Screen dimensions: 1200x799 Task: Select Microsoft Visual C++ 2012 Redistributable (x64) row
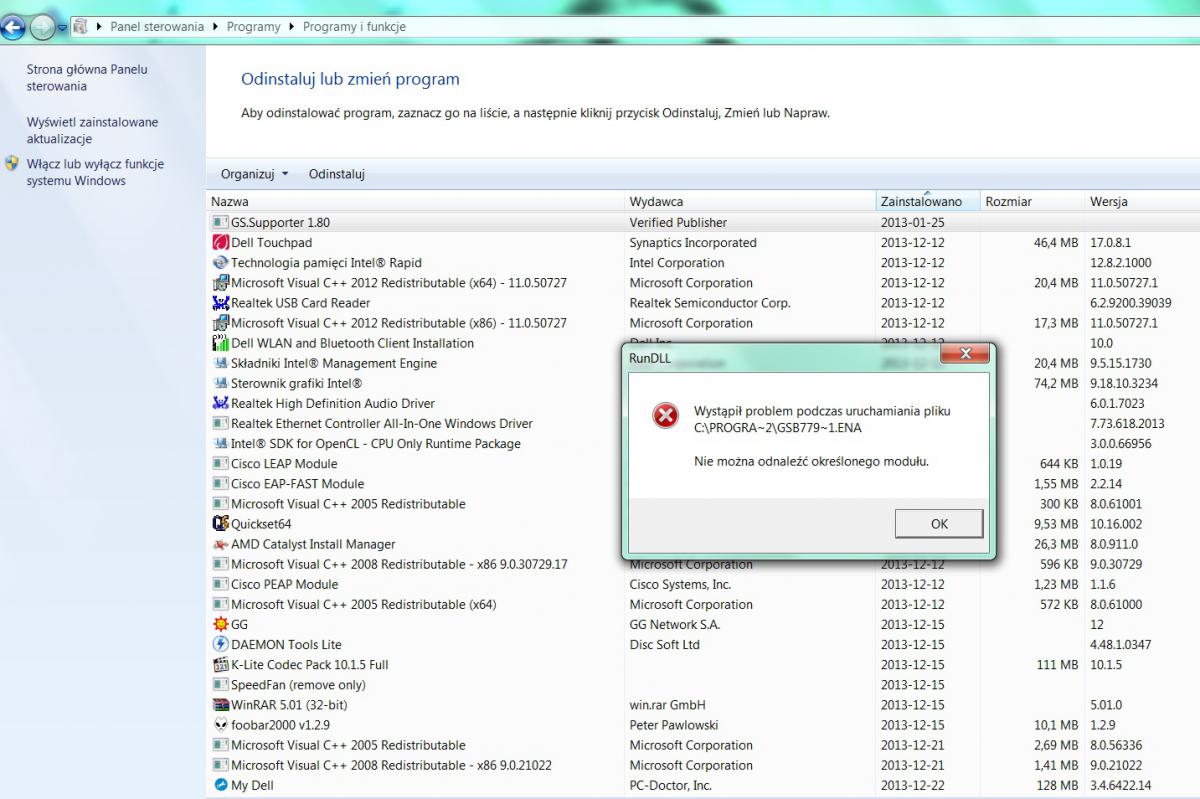pyautogui.click(x=703, y=282)
